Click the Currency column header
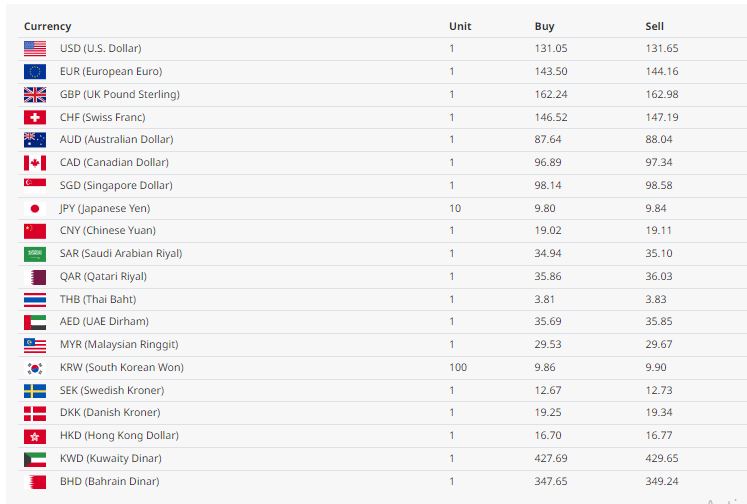Image resolution: width=747 pixels, height=504 pixels. [47, 26]
